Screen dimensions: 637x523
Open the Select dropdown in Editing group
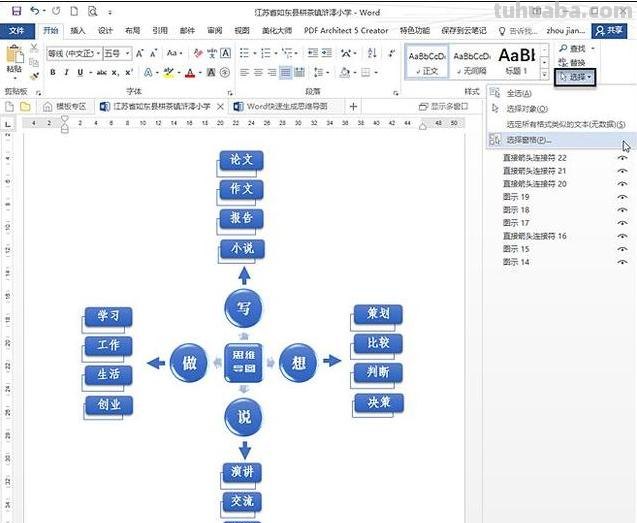[x=575, y=77]
